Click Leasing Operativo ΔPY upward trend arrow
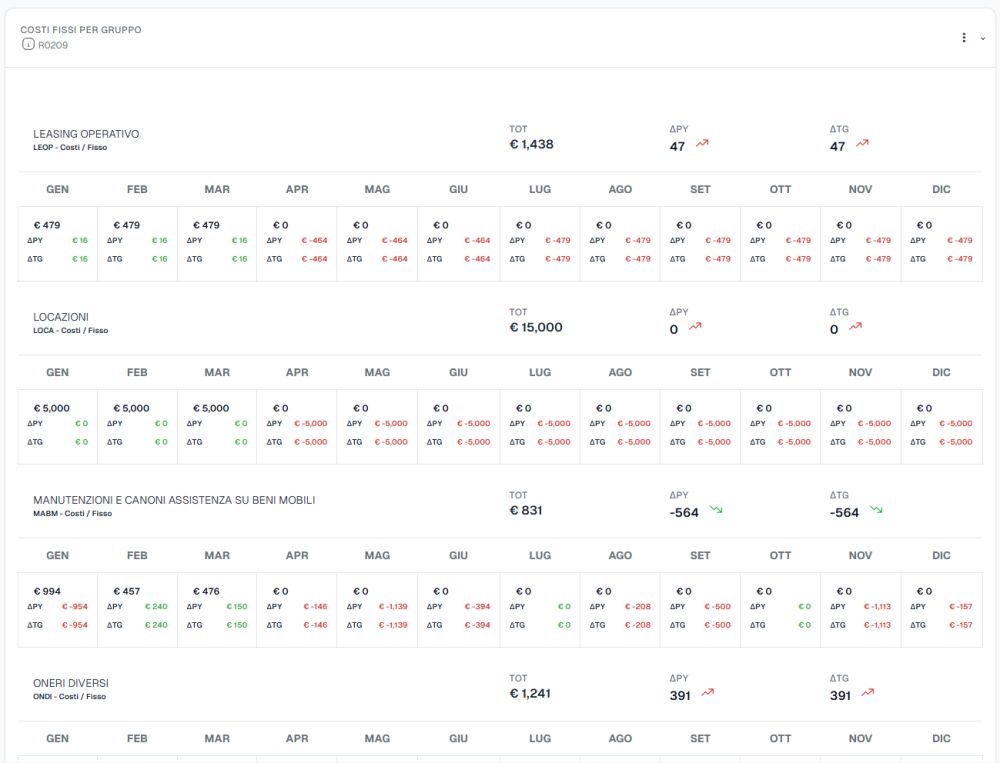The image size is (1000, 763). pyautogui.click(x=702, y=144)
